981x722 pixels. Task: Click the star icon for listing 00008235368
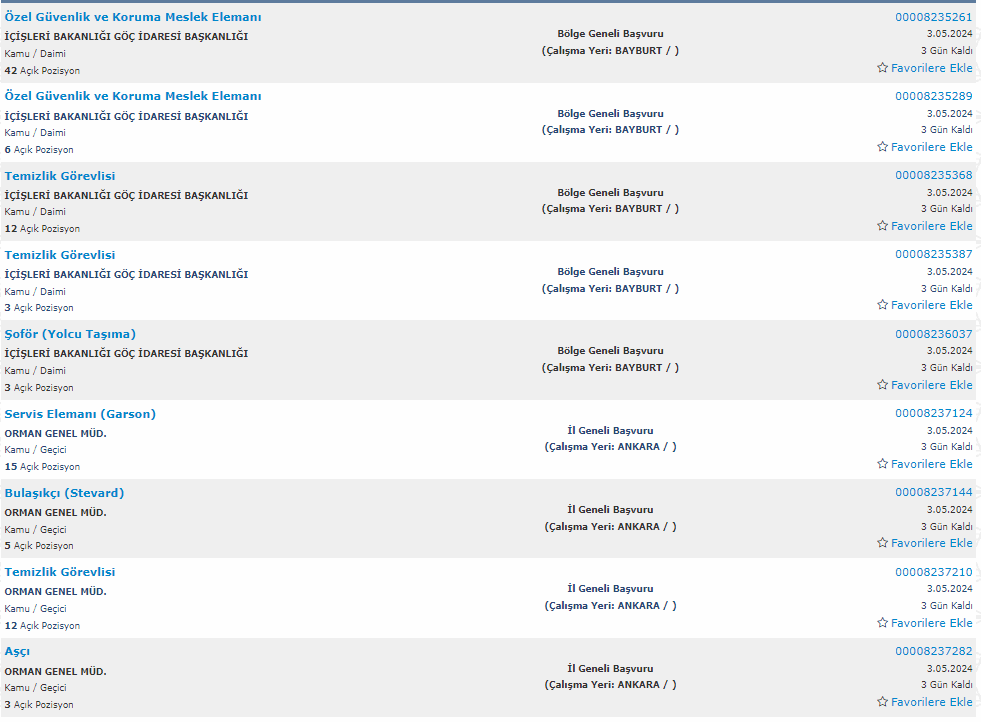point(882,225)
